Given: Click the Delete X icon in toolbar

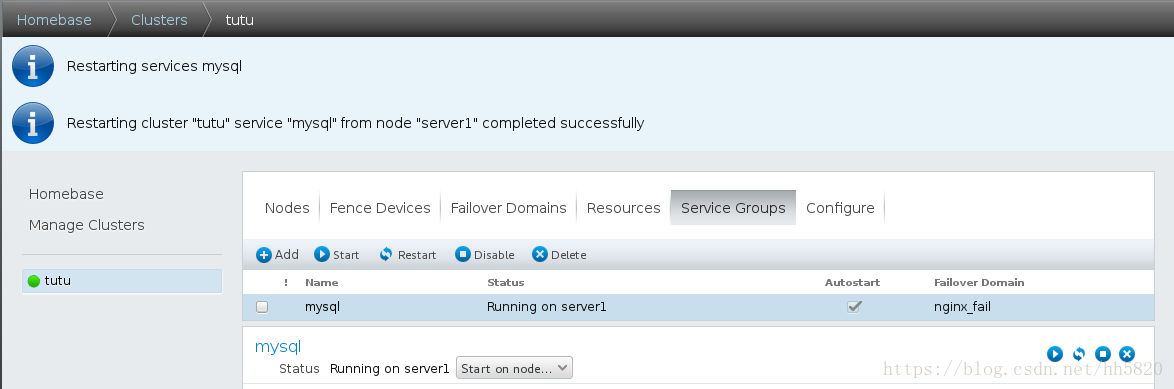Looking at the screenshot, I should click(540, 254).
